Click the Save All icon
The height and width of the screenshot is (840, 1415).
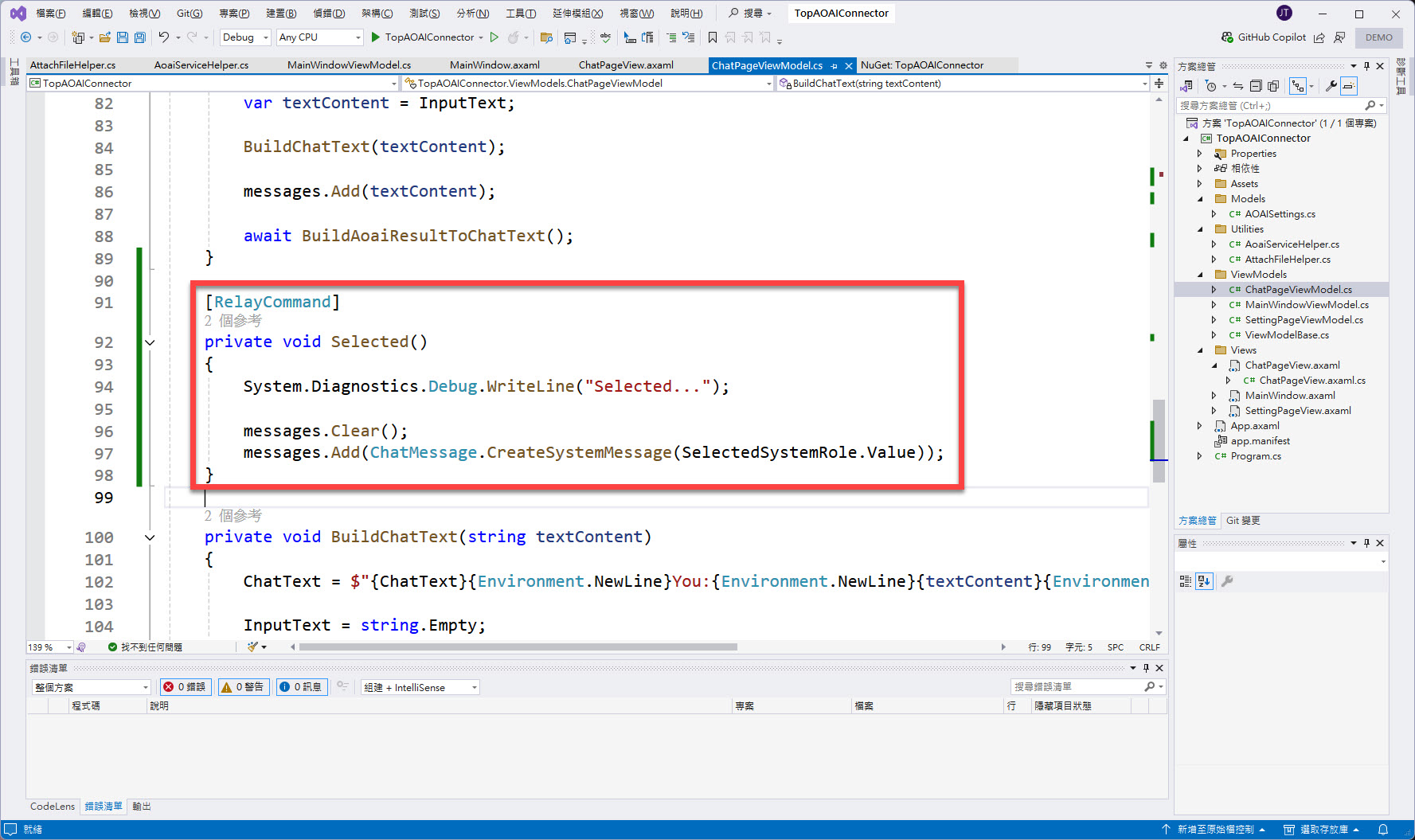[139, 37]
